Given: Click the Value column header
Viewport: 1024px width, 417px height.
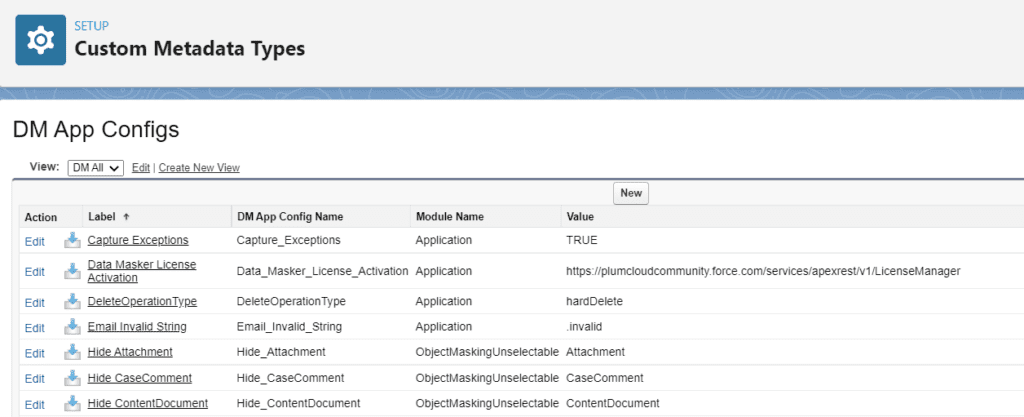Looking at the screenshot, I should point(581,216).
